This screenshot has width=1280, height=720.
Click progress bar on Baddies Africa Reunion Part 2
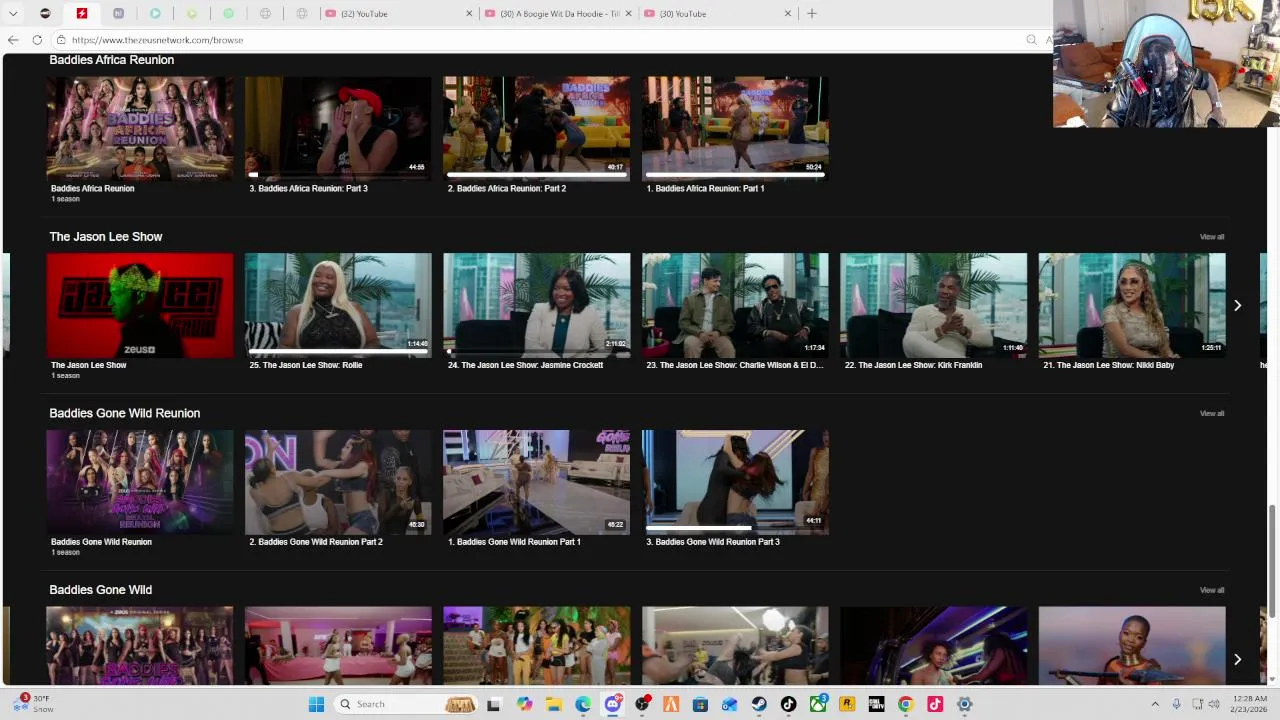pyautogui.click(x=537, y=175)
